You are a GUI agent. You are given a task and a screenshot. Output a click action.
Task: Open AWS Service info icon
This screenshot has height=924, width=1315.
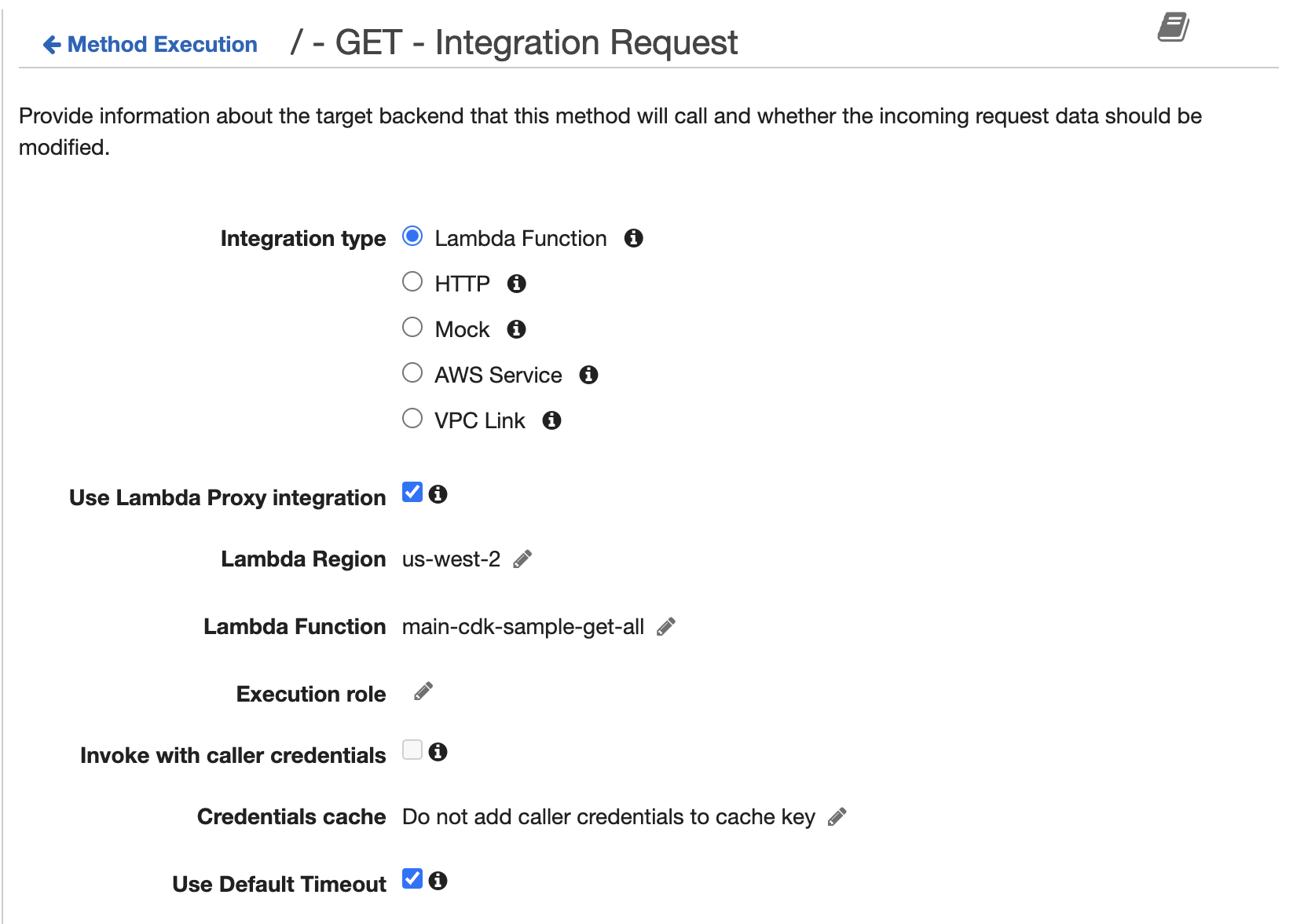(x=588, y=375)
